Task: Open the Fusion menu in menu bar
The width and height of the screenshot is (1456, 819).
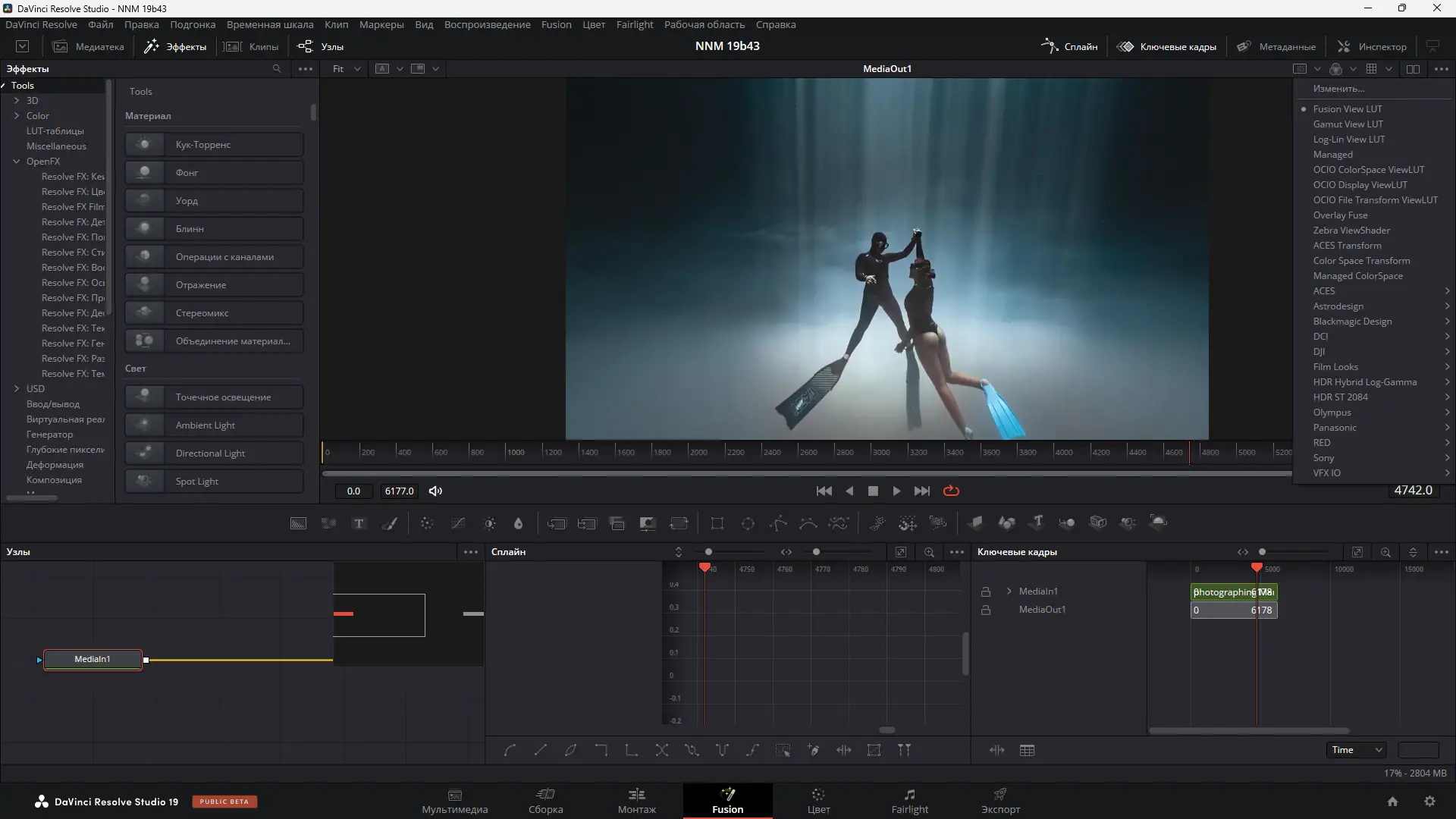Action: (x=556, y=24)
